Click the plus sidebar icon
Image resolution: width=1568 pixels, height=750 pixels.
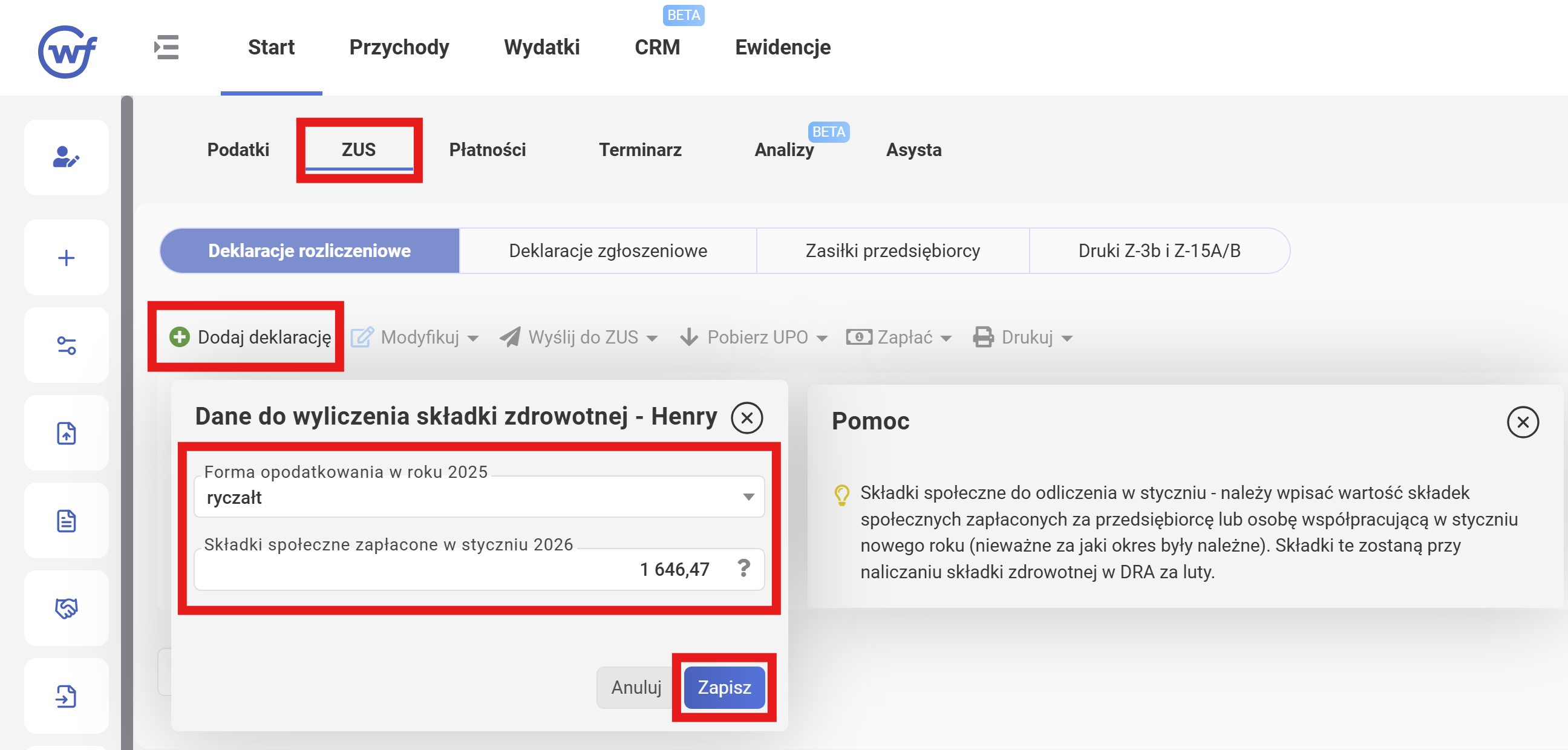click(x=67, y=258)
